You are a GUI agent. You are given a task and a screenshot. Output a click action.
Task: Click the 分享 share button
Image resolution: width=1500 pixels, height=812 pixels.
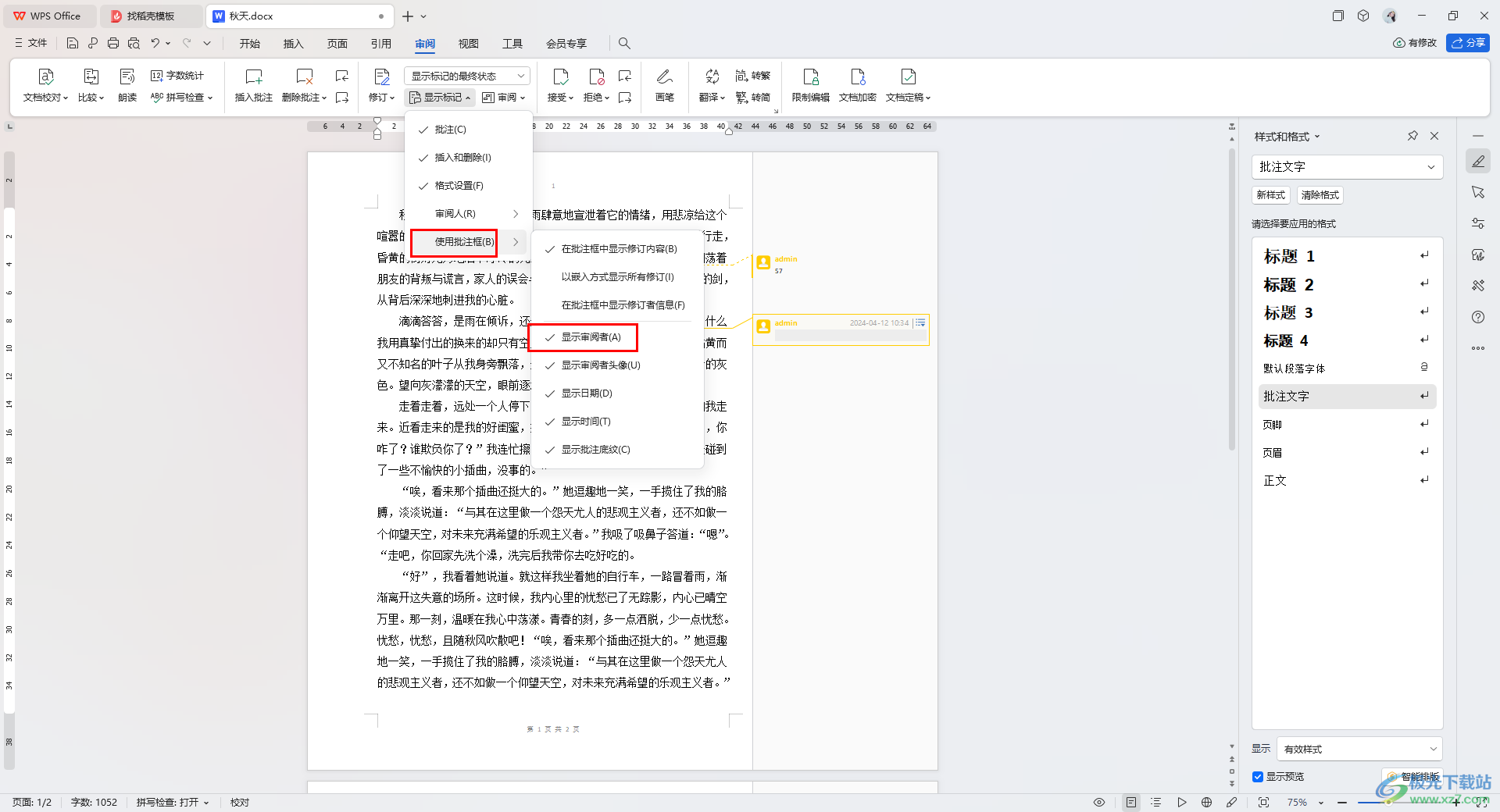[1468, 43]
